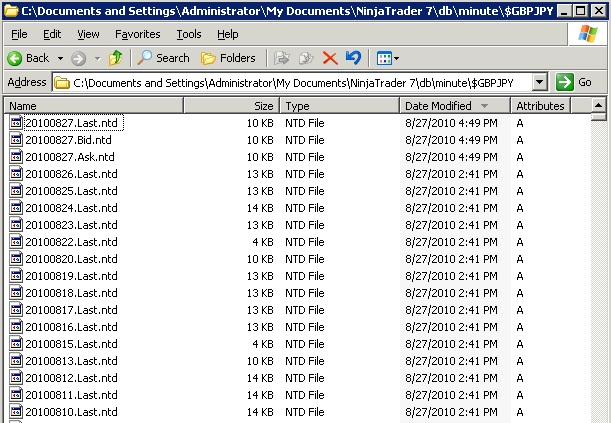
Task: Click the file icon of 20100824.Last.ntd
Action: (16, 208)
